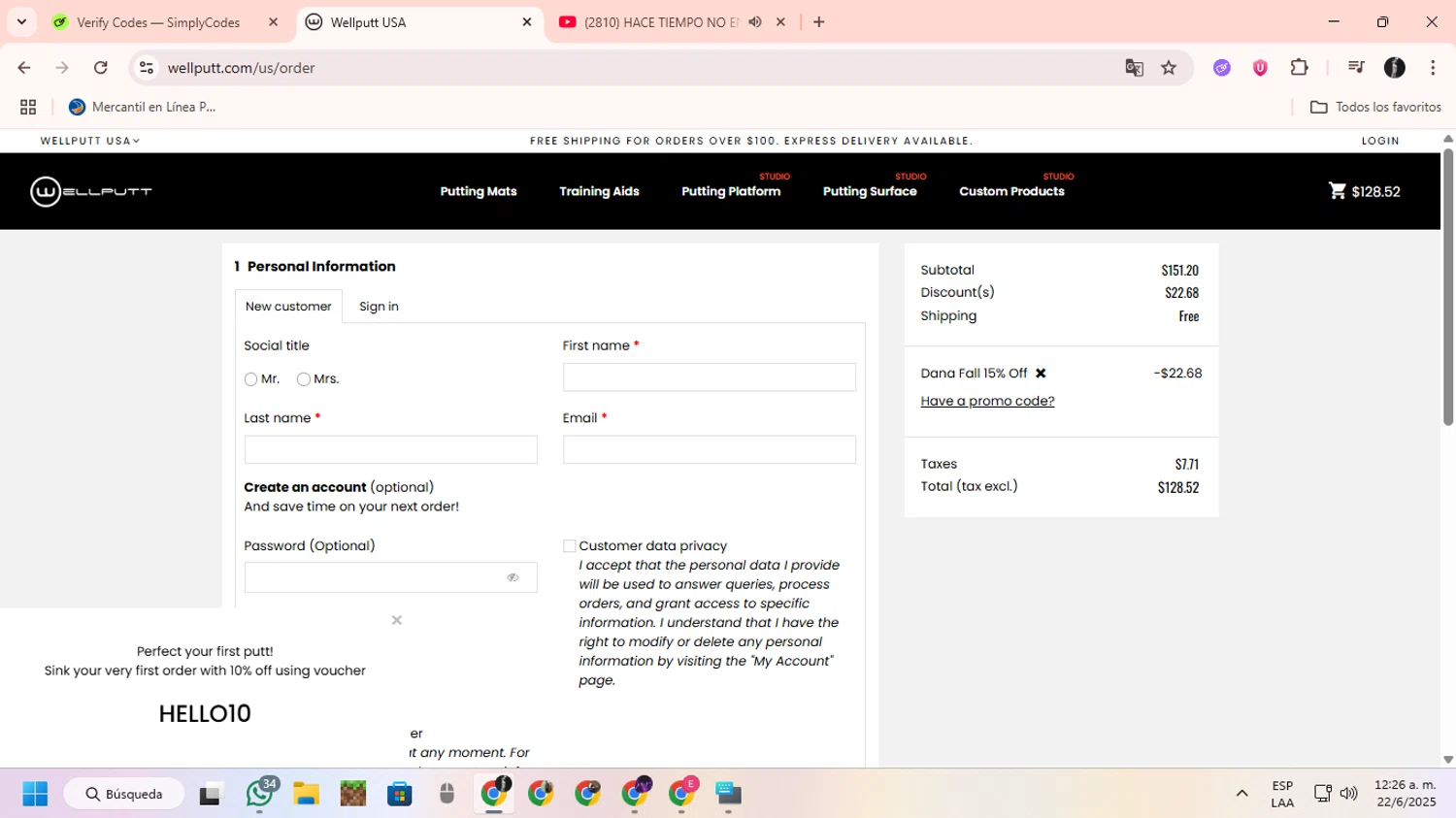1456x818 pixels.
Task: Expand the WELLPUTT USA country selector
Action: tap(90, 141)
